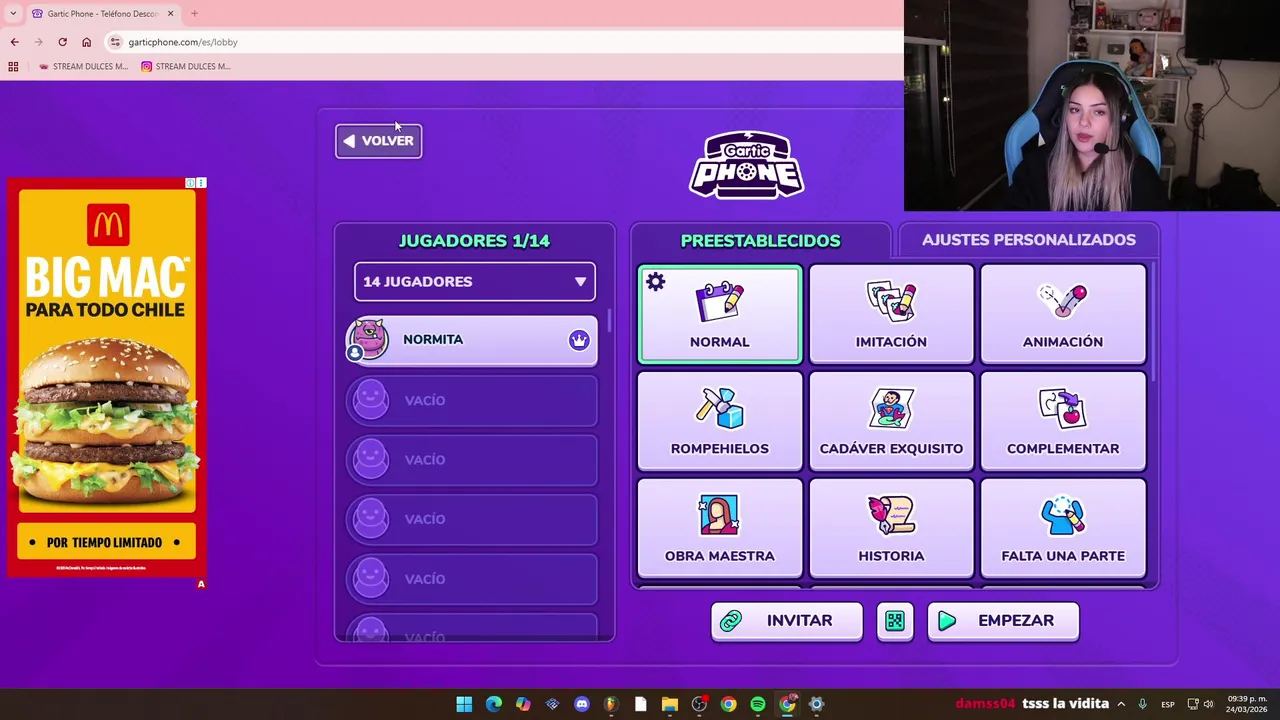Open the browser home page
The width and height of the screenshot is (1280, 720).
86,42
